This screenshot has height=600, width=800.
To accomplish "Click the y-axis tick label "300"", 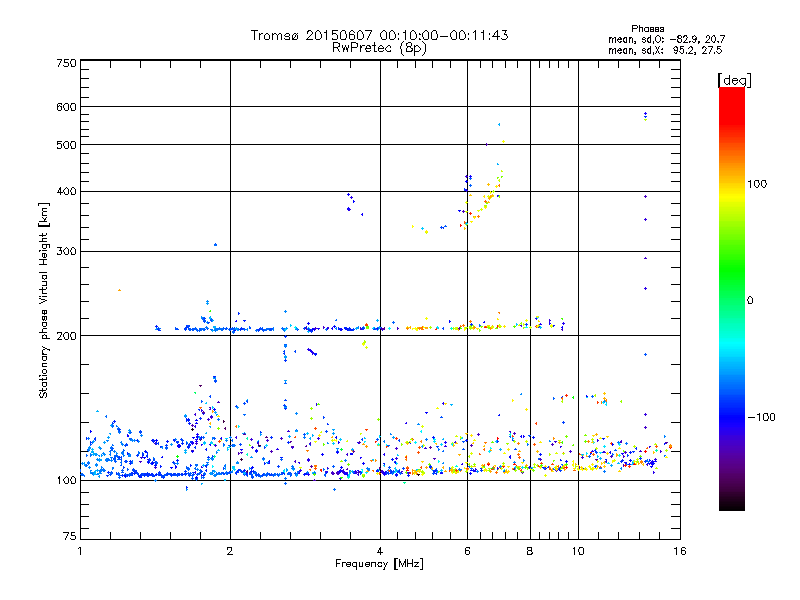I will pyautogui.click(x=66, y=252).
